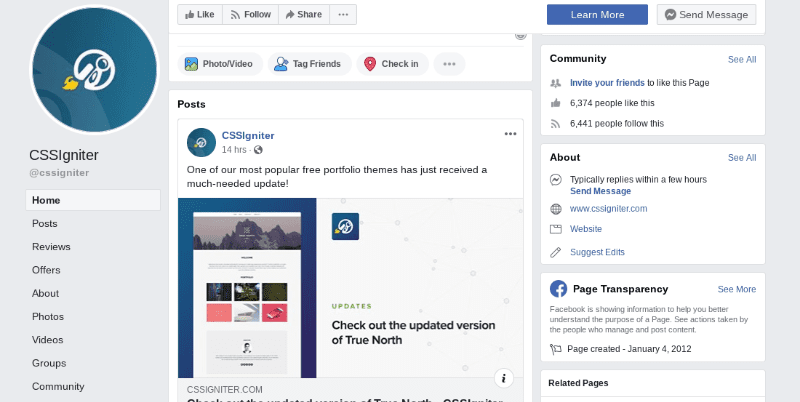Open the Groups sidebar tab
Viewport: 800px width, 402px height.
[49, 363]
